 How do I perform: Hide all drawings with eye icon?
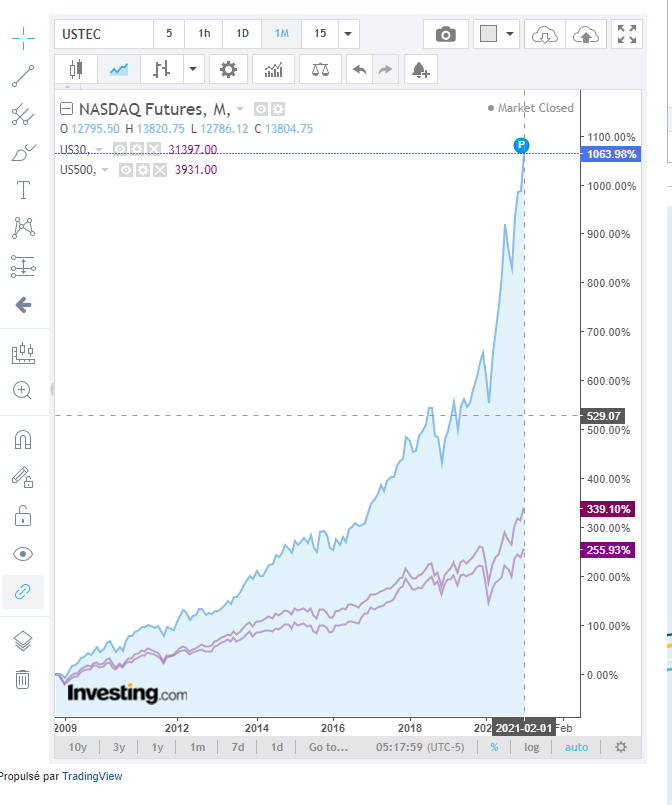point(23,554)
